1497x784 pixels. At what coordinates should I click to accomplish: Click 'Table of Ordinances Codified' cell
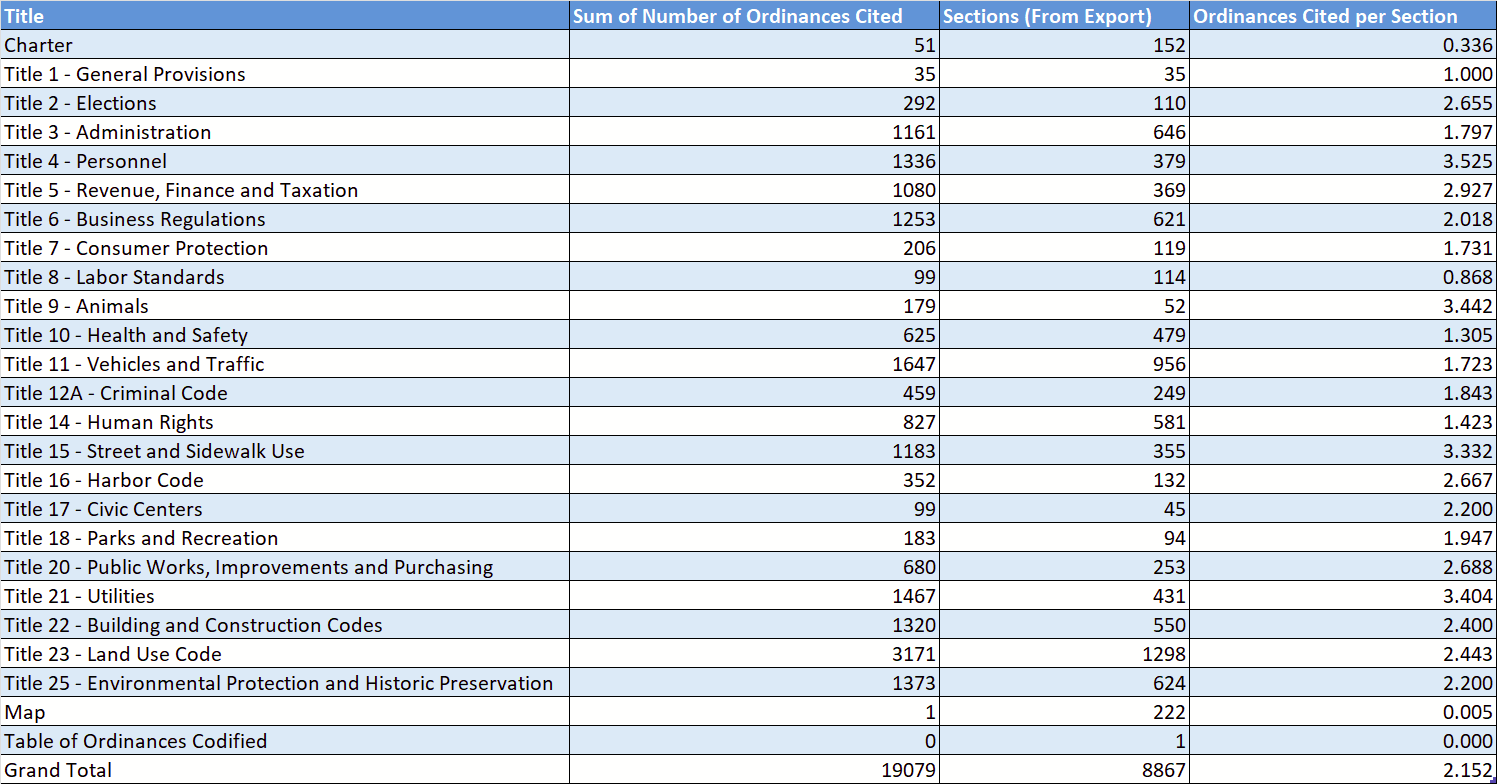click(x=285, y=741)
